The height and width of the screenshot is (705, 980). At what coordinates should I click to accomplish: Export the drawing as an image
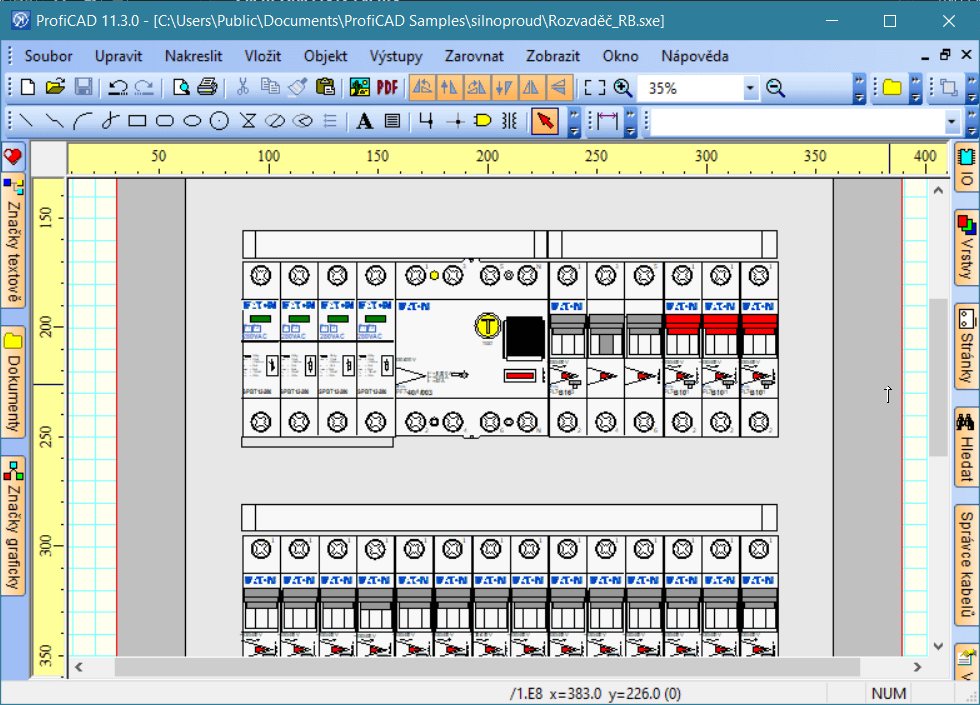359,87
